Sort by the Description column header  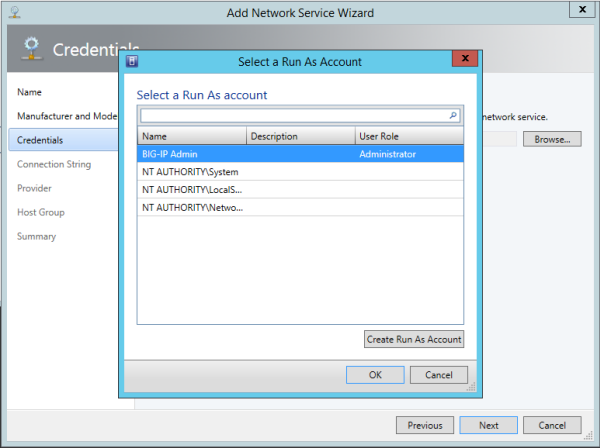point(300,136)
